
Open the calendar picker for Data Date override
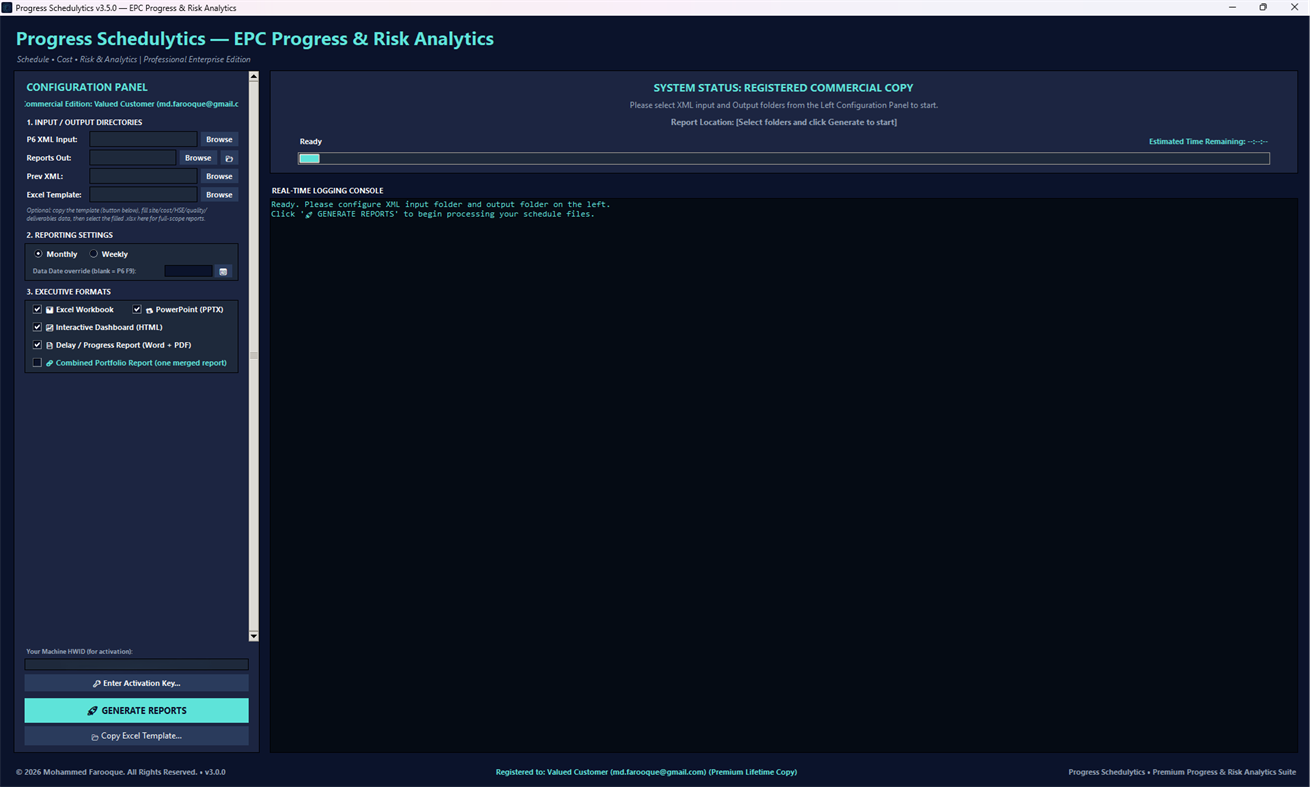pyautogui.click(x=223, y=271)
